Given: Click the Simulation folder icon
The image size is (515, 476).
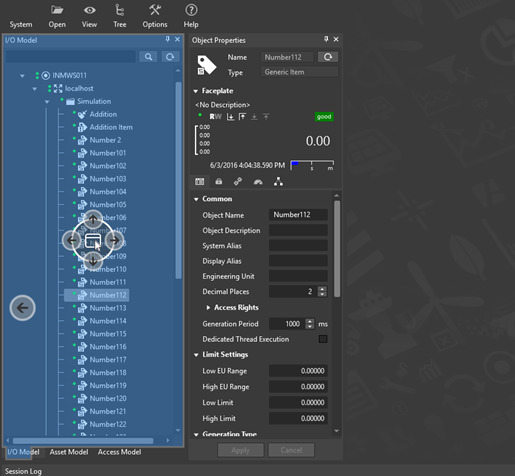Looking at the screenshot, I should coord(70,102).
